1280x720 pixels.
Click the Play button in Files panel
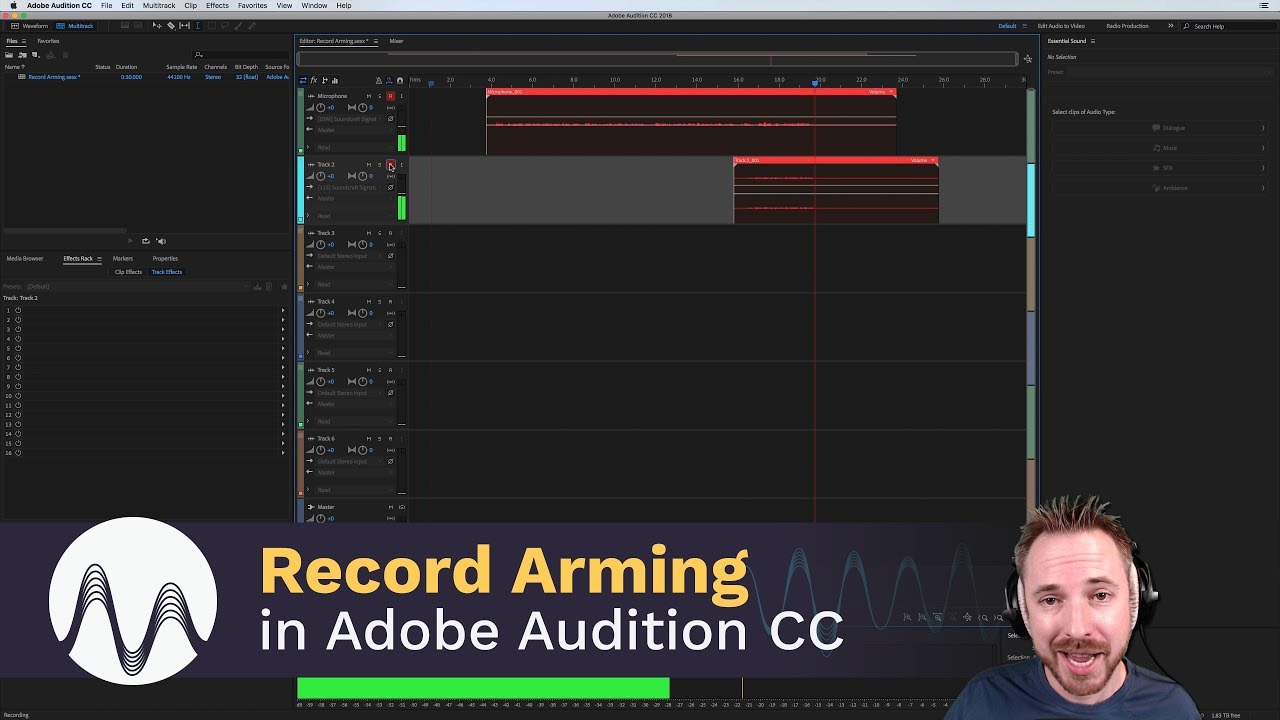coord(129,241)
